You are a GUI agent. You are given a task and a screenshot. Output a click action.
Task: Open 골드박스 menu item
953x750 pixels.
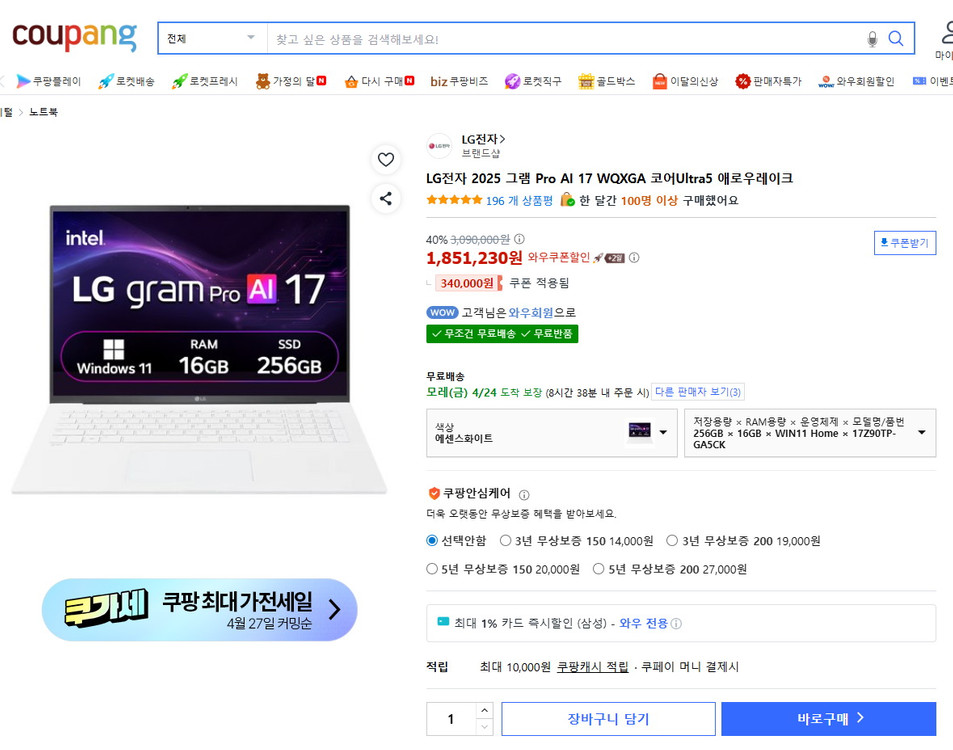tap(606, 81)
